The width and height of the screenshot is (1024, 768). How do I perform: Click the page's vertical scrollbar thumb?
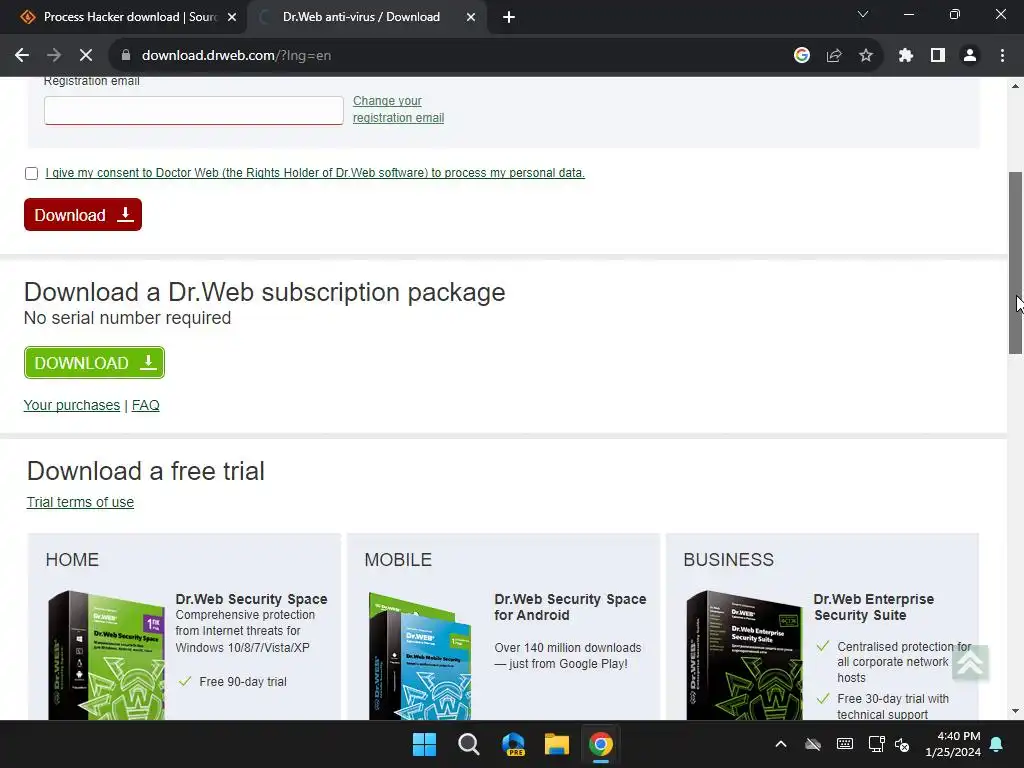pyautogui.click(x=1015, y=263)
